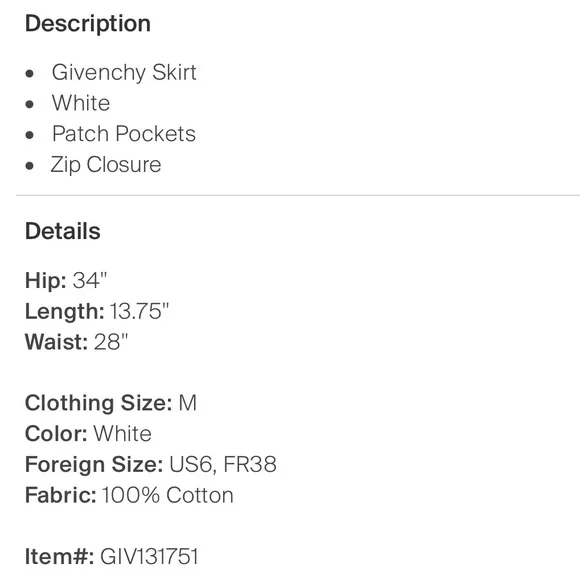Click the Hip label
This screenshot has width=580, height=580.
pyautogui.click(x=46, y=280)
